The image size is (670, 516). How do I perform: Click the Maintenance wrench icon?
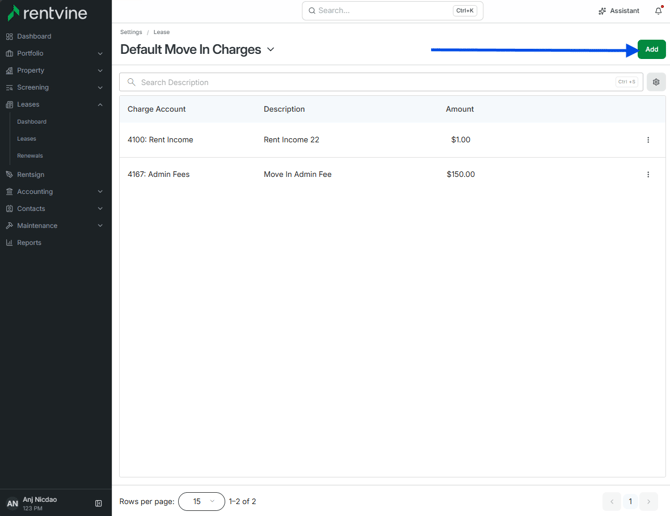click(9, 226)
